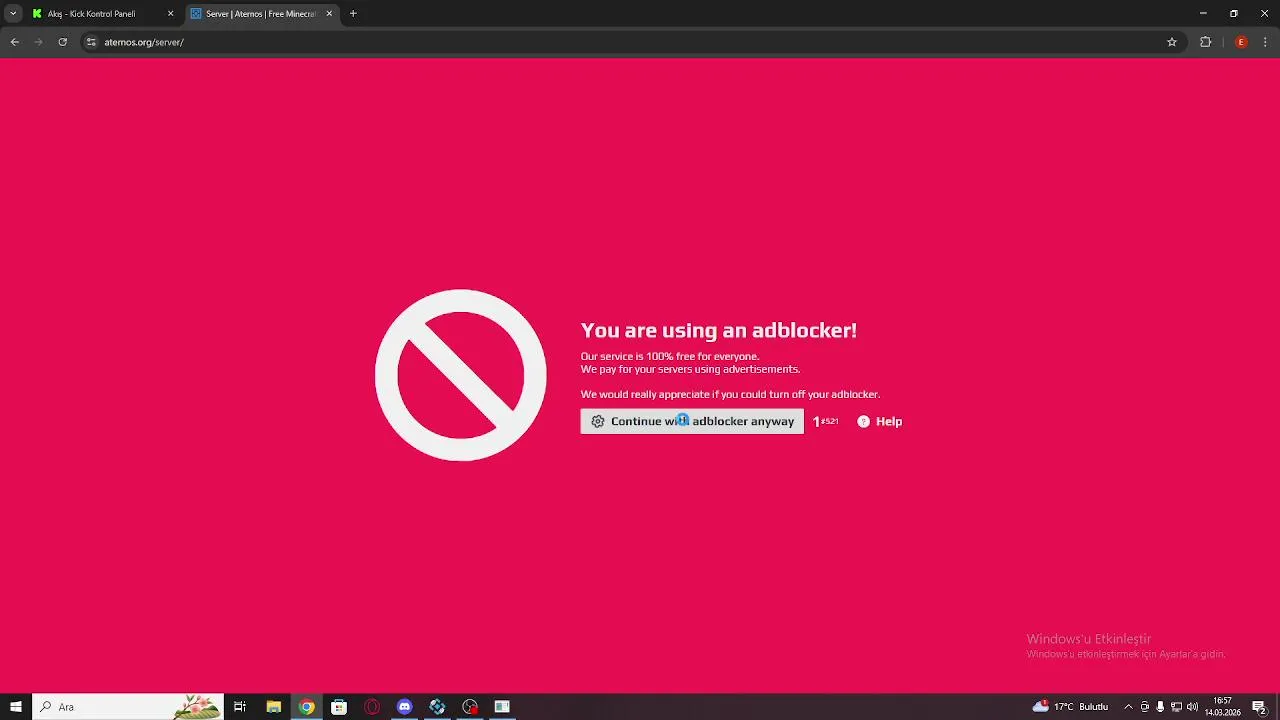This screenshot has width=1280, height=720.
Task: Open the volume control in the tray
Action: click(x=1192, y=707)
